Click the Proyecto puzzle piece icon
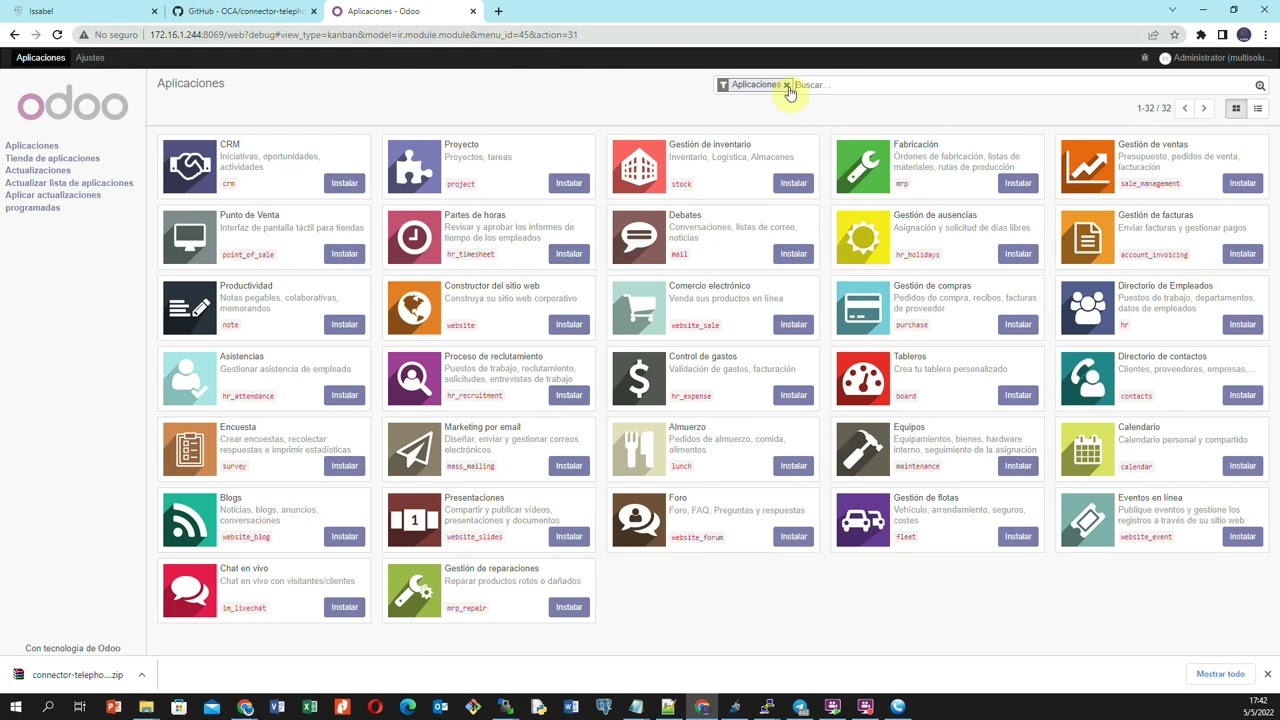This screenshot has width=1280, height=720. click(414, 166)
